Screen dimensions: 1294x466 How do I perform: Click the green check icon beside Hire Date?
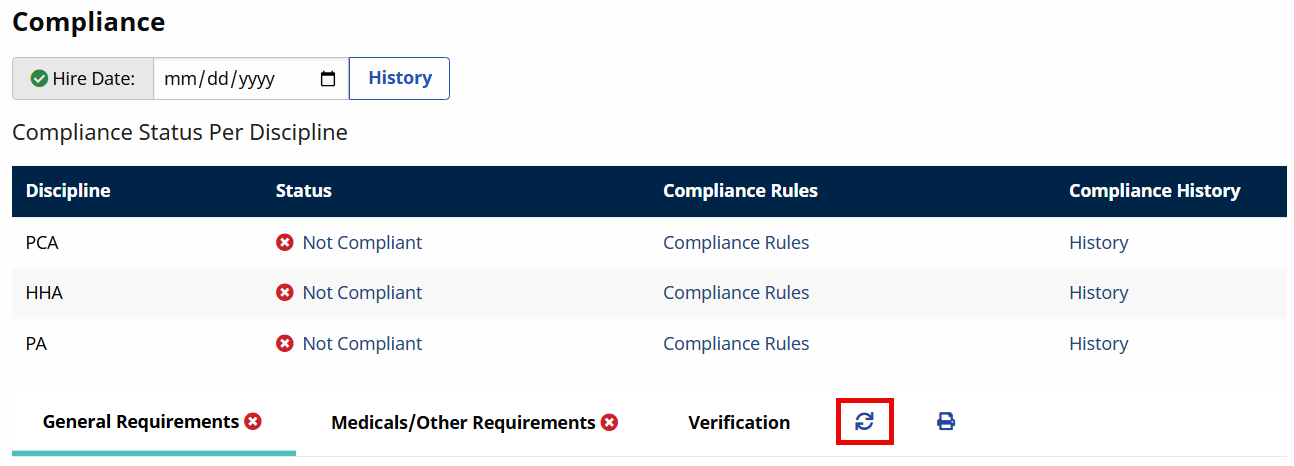pos(39,79)
